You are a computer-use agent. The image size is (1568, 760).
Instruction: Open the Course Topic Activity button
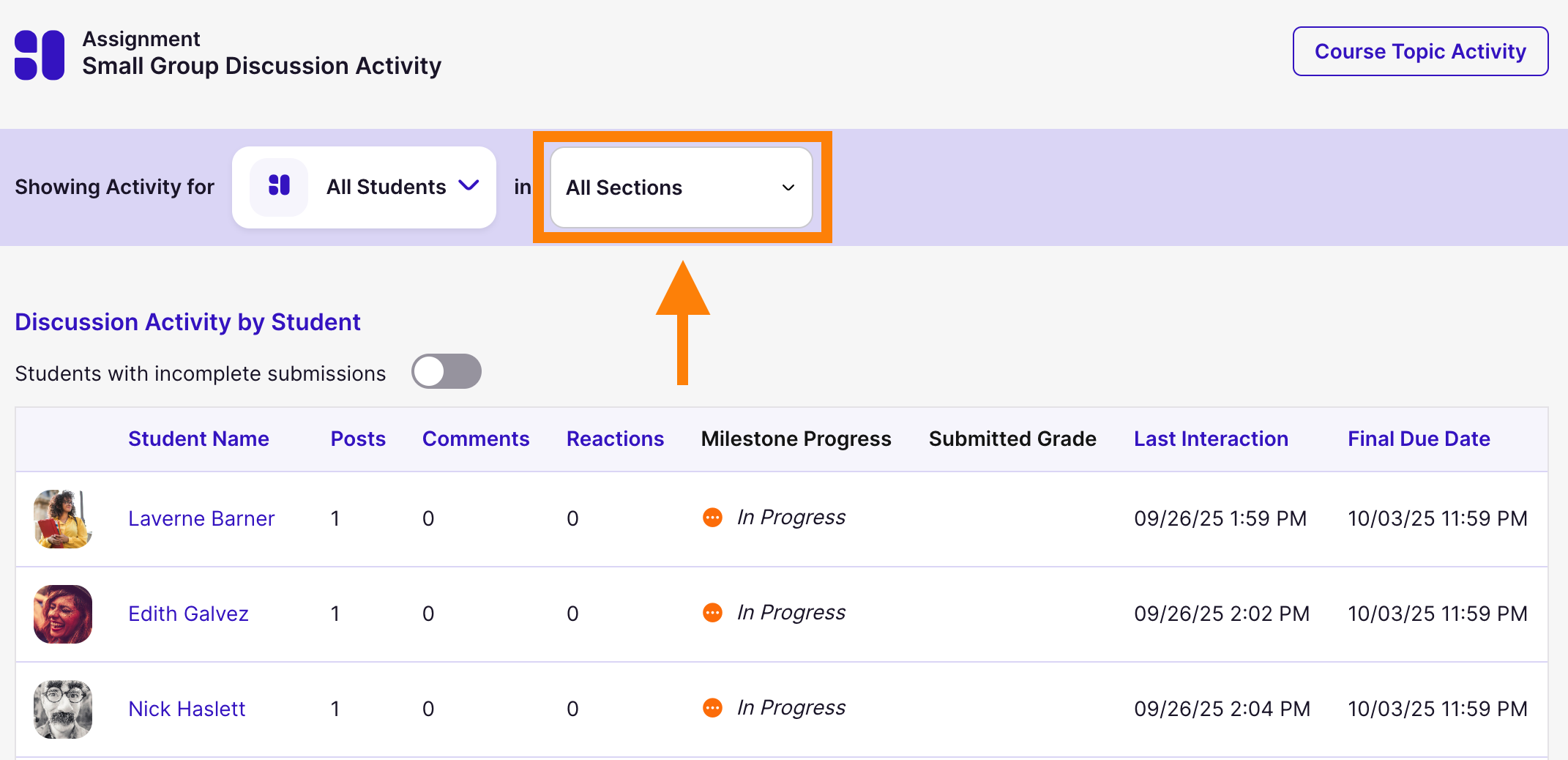click(x=1420, y=51)
